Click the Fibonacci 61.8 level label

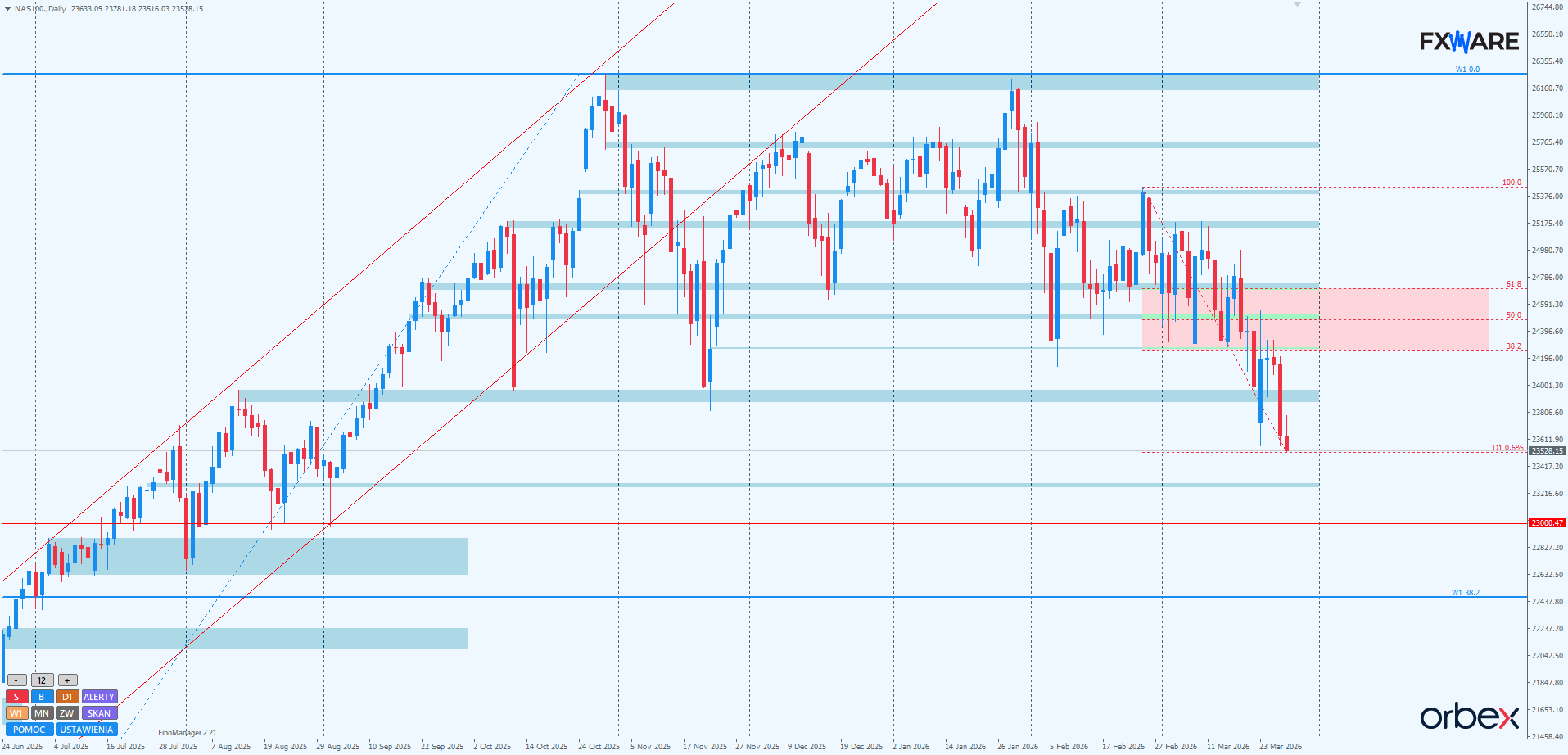tap(1513, 284)
